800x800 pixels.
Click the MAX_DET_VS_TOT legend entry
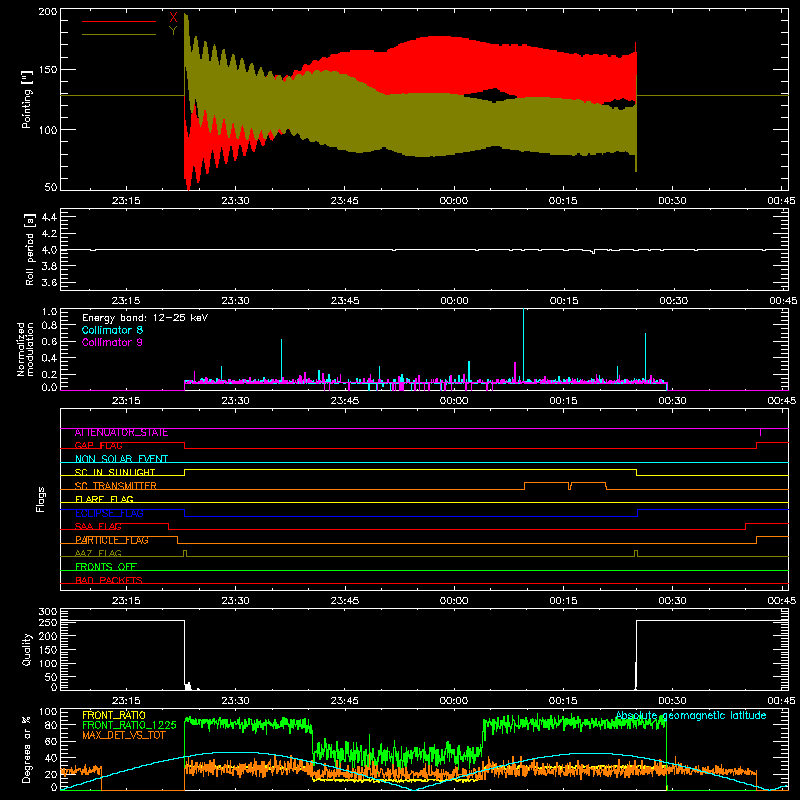(x=123, y=735)
